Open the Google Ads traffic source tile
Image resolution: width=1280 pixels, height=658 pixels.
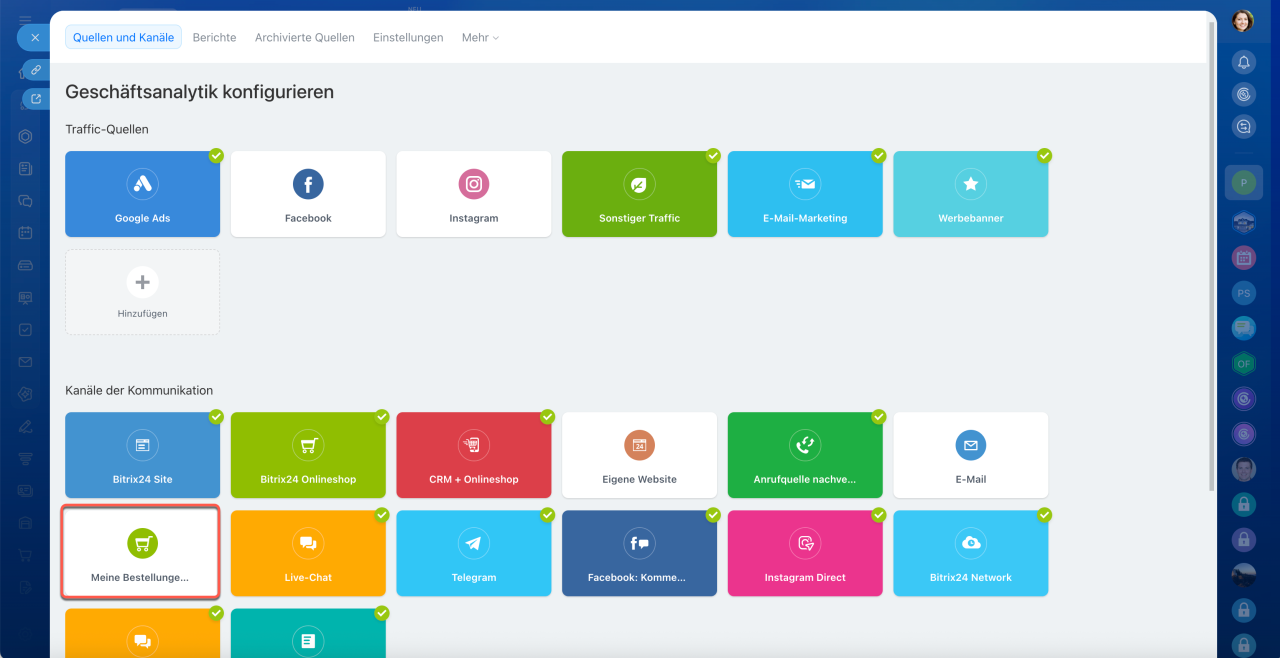click(143, 194)
